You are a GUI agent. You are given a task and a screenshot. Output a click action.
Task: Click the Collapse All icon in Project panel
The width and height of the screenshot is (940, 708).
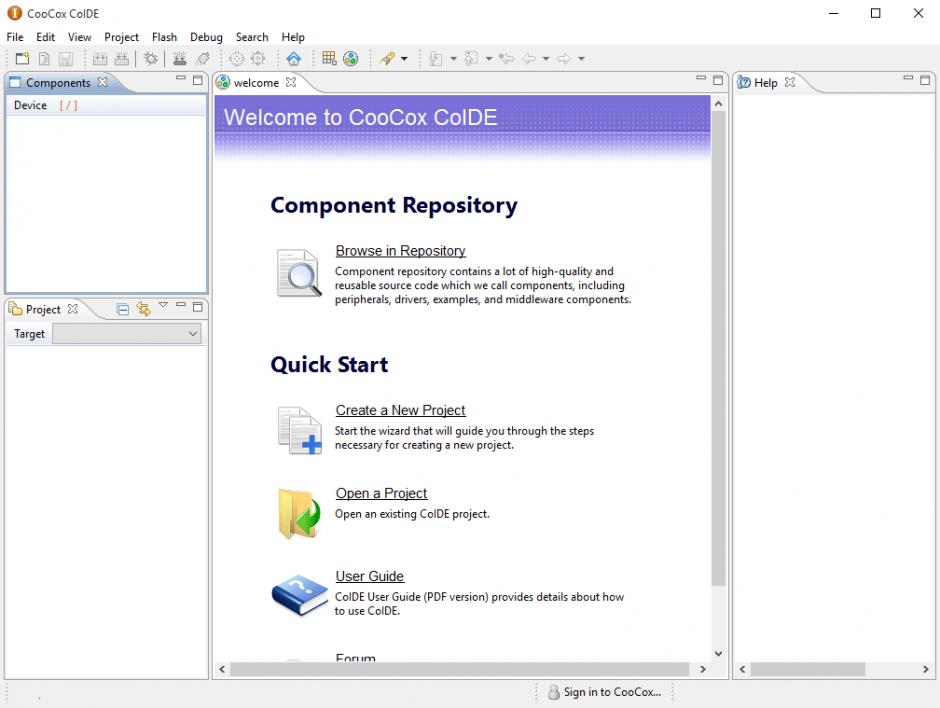point(122,309)
